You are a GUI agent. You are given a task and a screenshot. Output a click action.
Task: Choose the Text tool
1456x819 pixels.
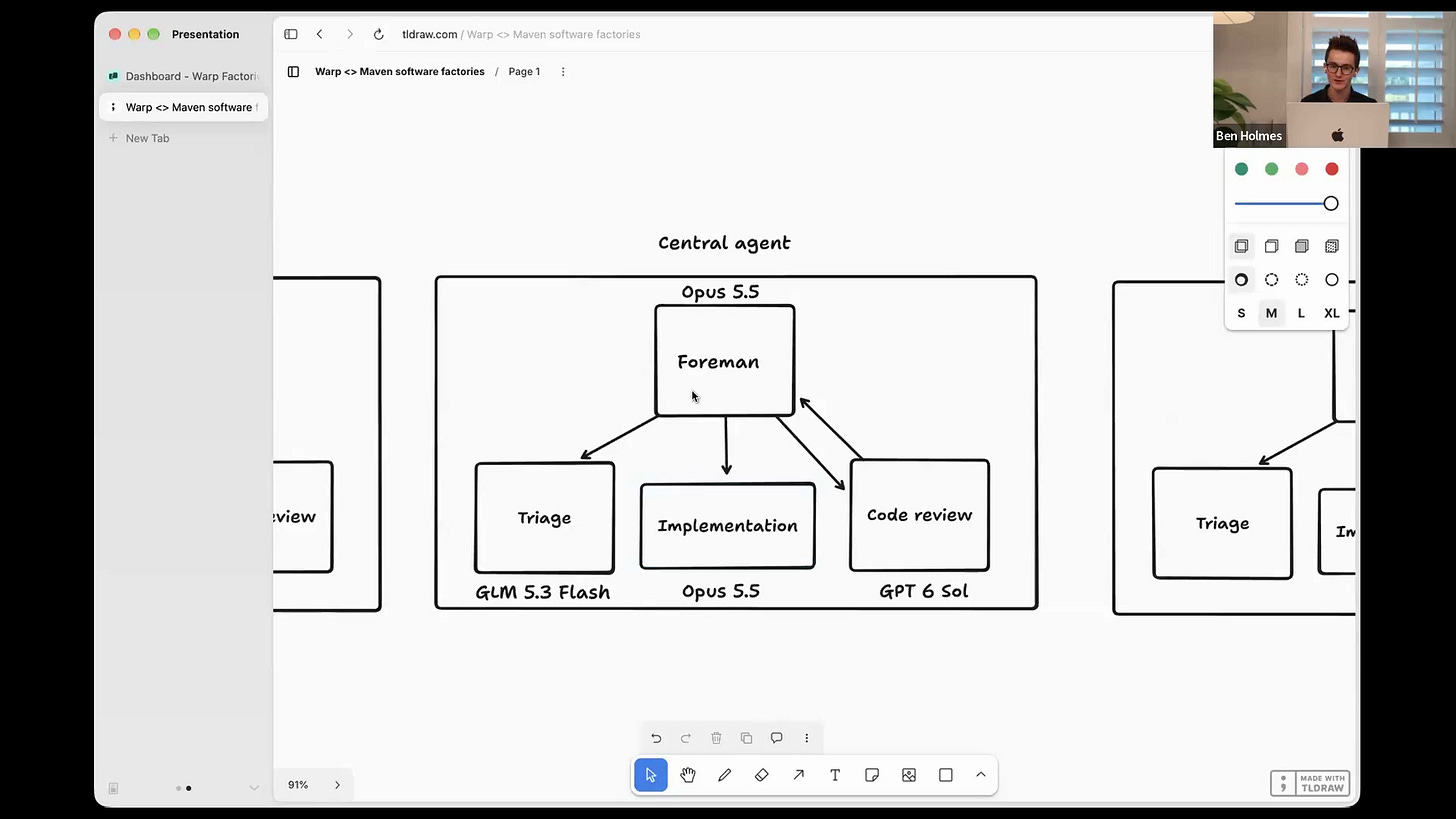click(835, 775)
